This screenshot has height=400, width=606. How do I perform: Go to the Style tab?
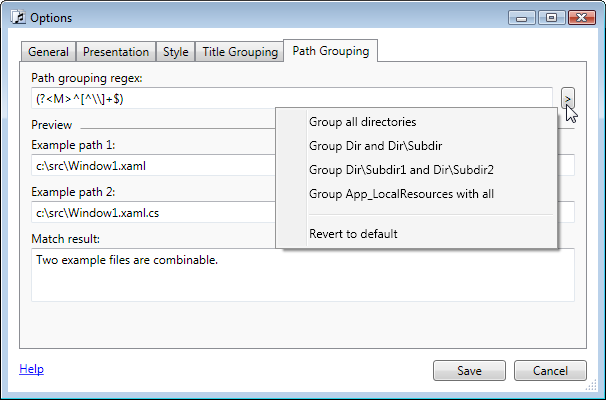coord(175,52)
